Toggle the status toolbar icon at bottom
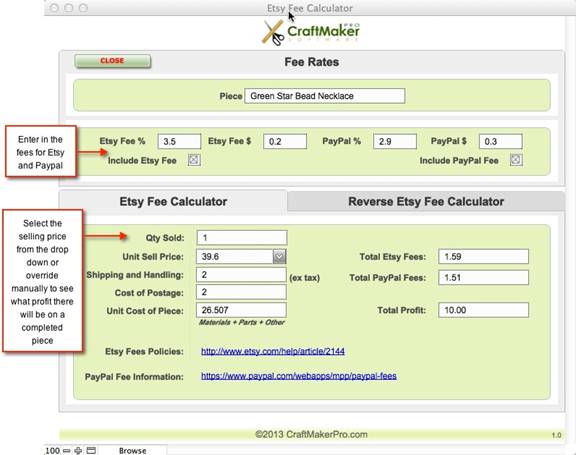Image resolution: width=576 pixels, height=455 pixels. 91,451
